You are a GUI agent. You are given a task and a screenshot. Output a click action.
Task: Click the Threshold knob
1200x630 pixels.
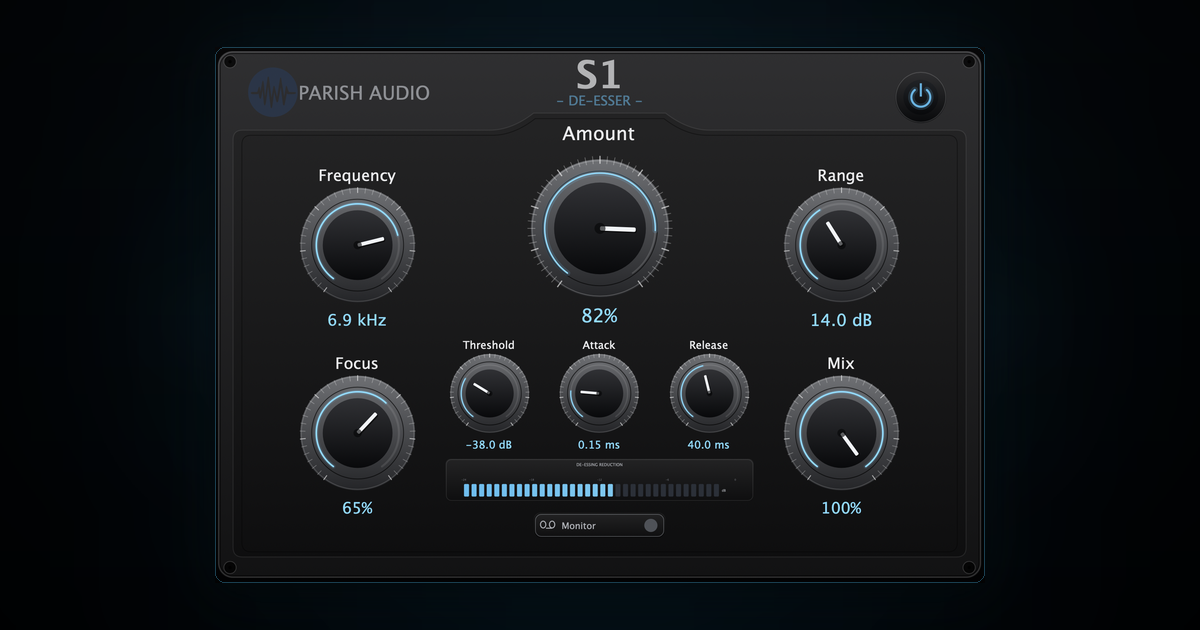(x=489, y=393)
